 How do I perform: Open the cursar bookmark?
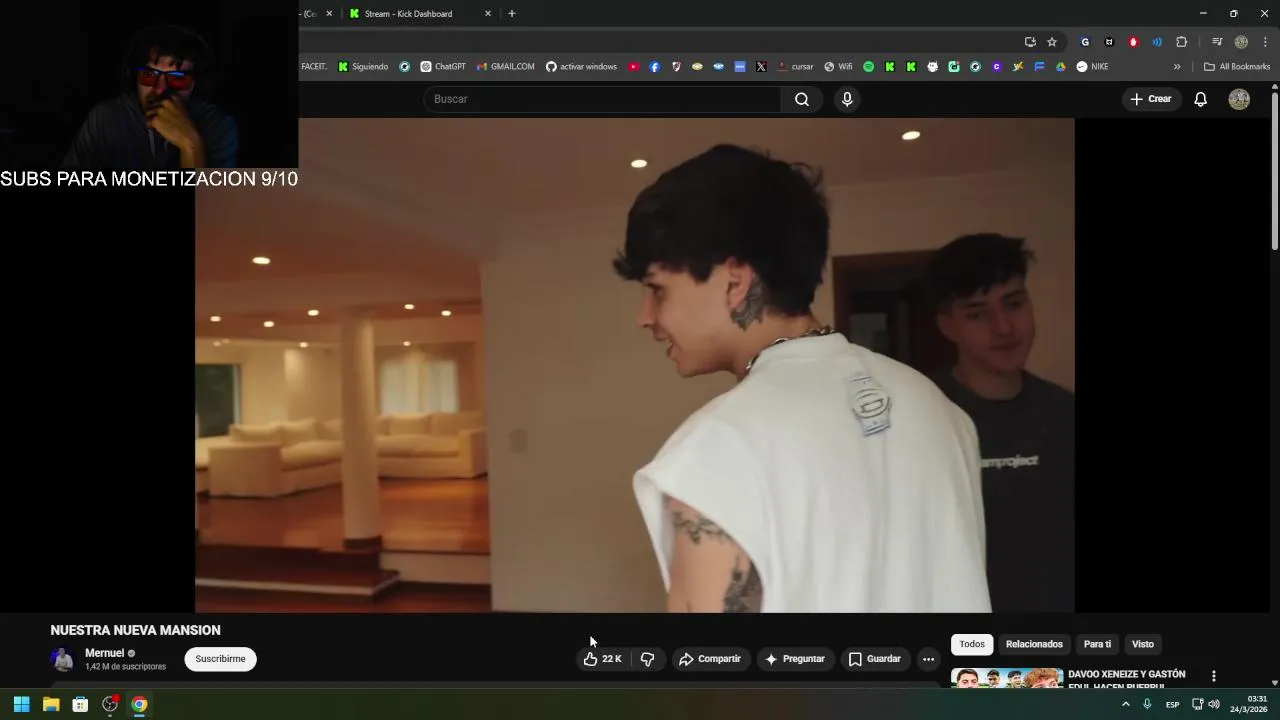click(795, 67)
